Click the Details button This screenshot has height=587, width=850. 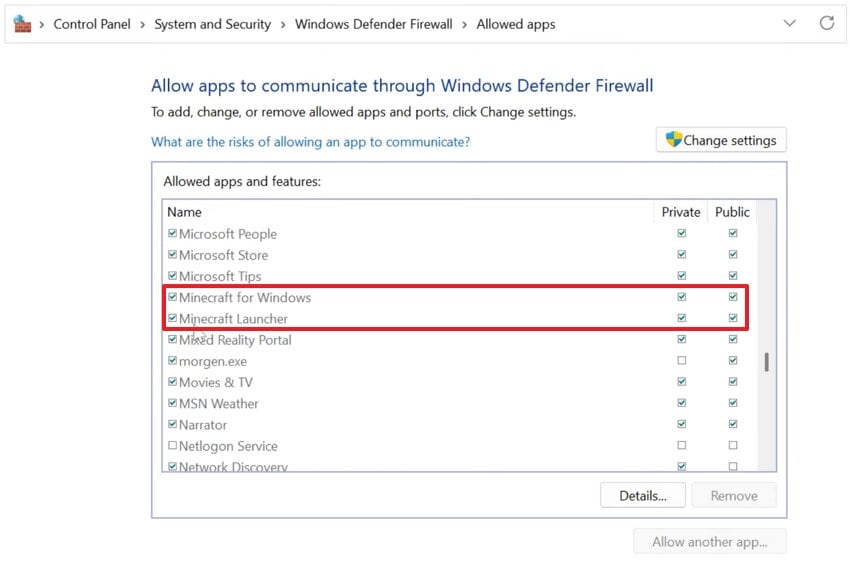click(642, 495)
